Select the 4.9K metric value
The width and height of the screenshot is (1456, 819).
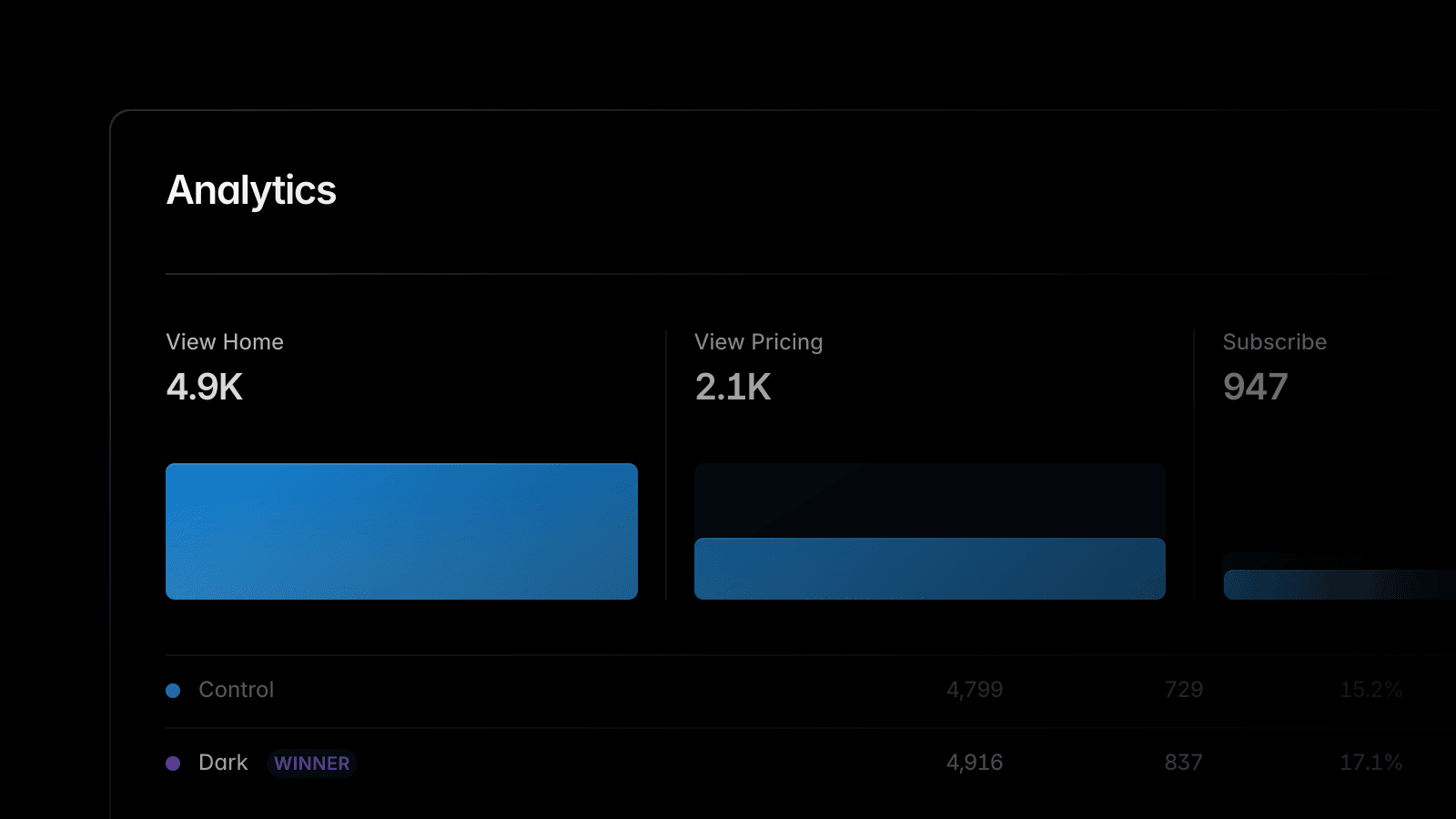pyautogui.click(x=204, y=387)
